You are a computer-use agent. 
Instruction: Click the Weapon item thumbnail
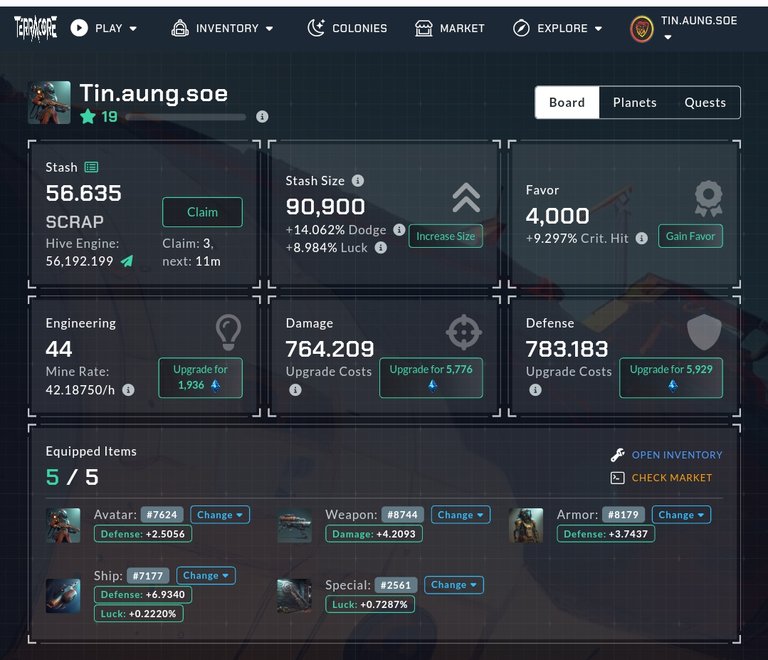point(294,525)
